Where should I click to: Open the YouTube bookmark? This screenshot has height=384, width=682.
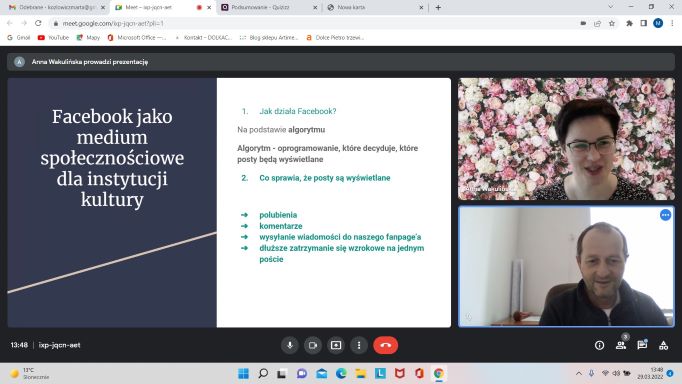coord(53,38)
